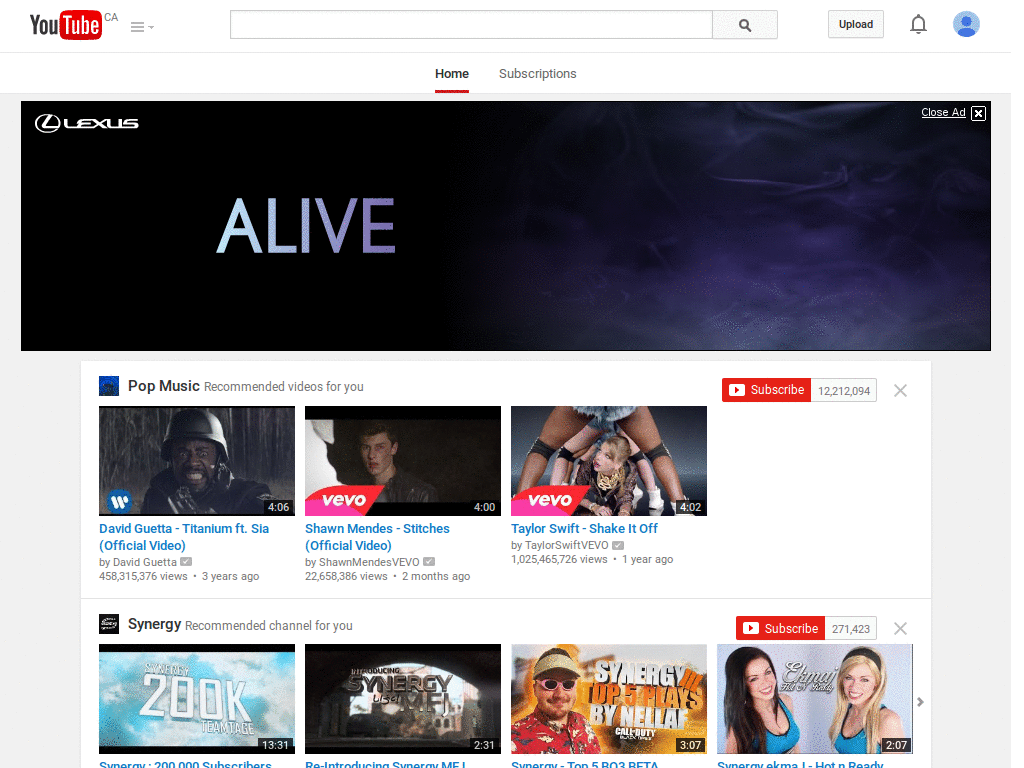Click Pop Music subscriber count 12,212,094

844,391
